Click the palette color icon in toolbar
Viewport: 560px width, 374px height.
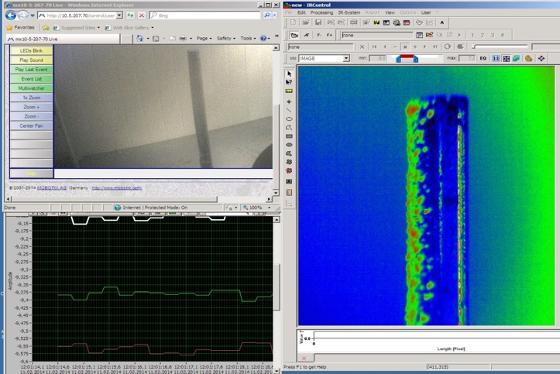tap(529, 58)
